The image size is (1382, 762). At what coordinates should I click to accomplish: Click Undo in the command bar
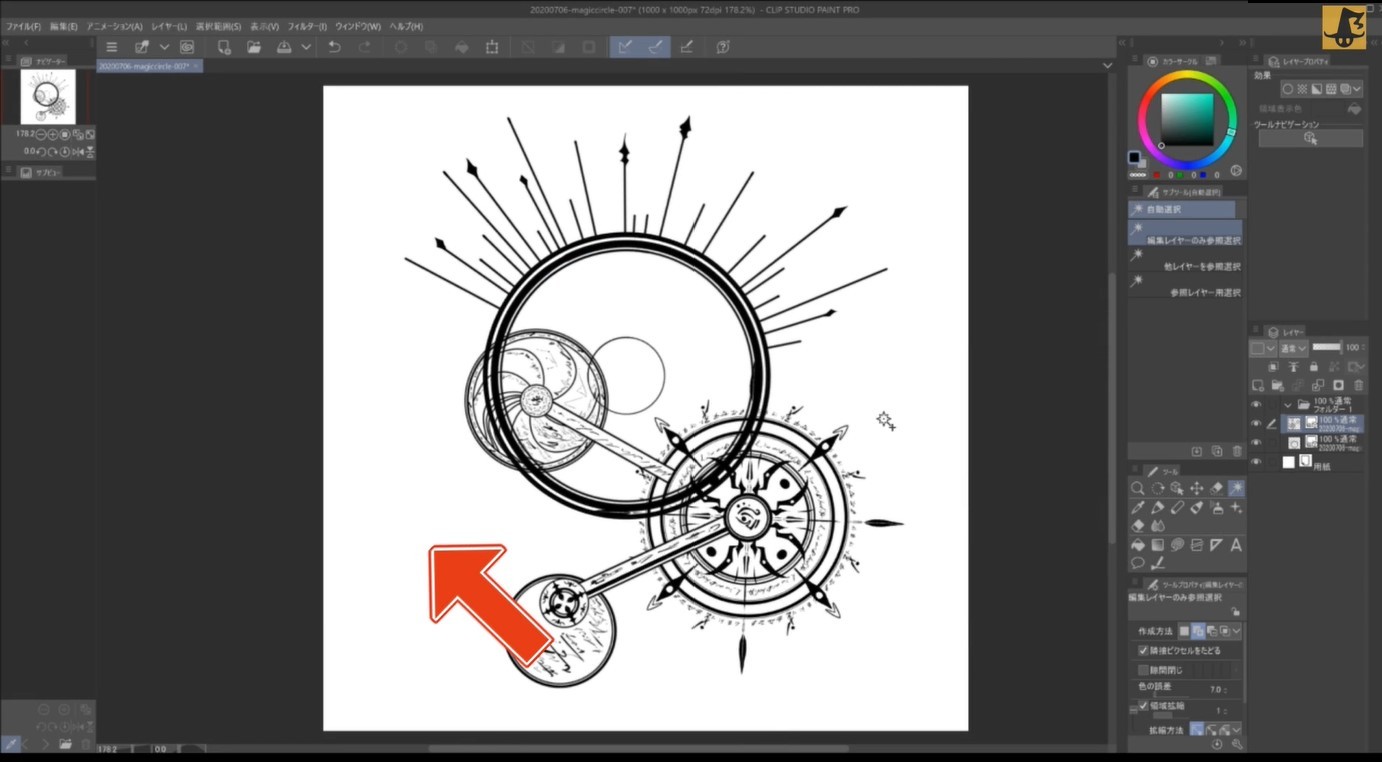tap(334, 47)
